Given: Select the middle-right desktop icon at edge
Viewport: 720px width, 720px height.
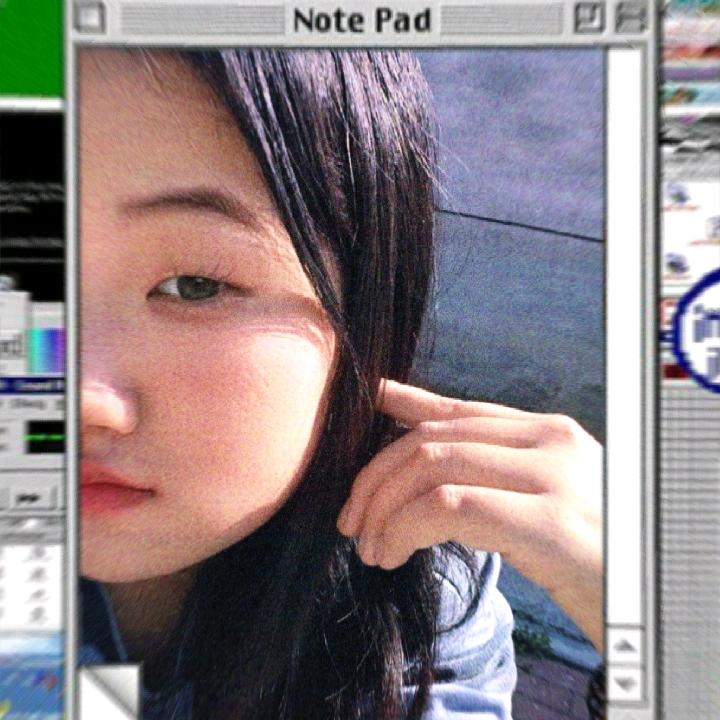Looking at the screenshot, I should (x=711, y=229).
